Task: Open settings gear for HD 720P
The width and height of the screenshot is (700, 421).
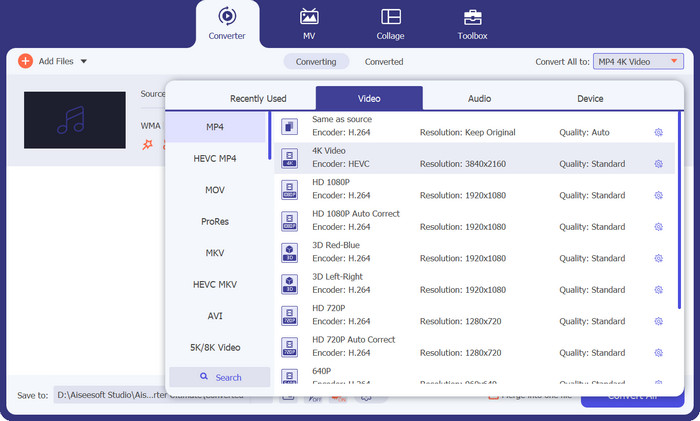Action: click(x=658, y=321)
